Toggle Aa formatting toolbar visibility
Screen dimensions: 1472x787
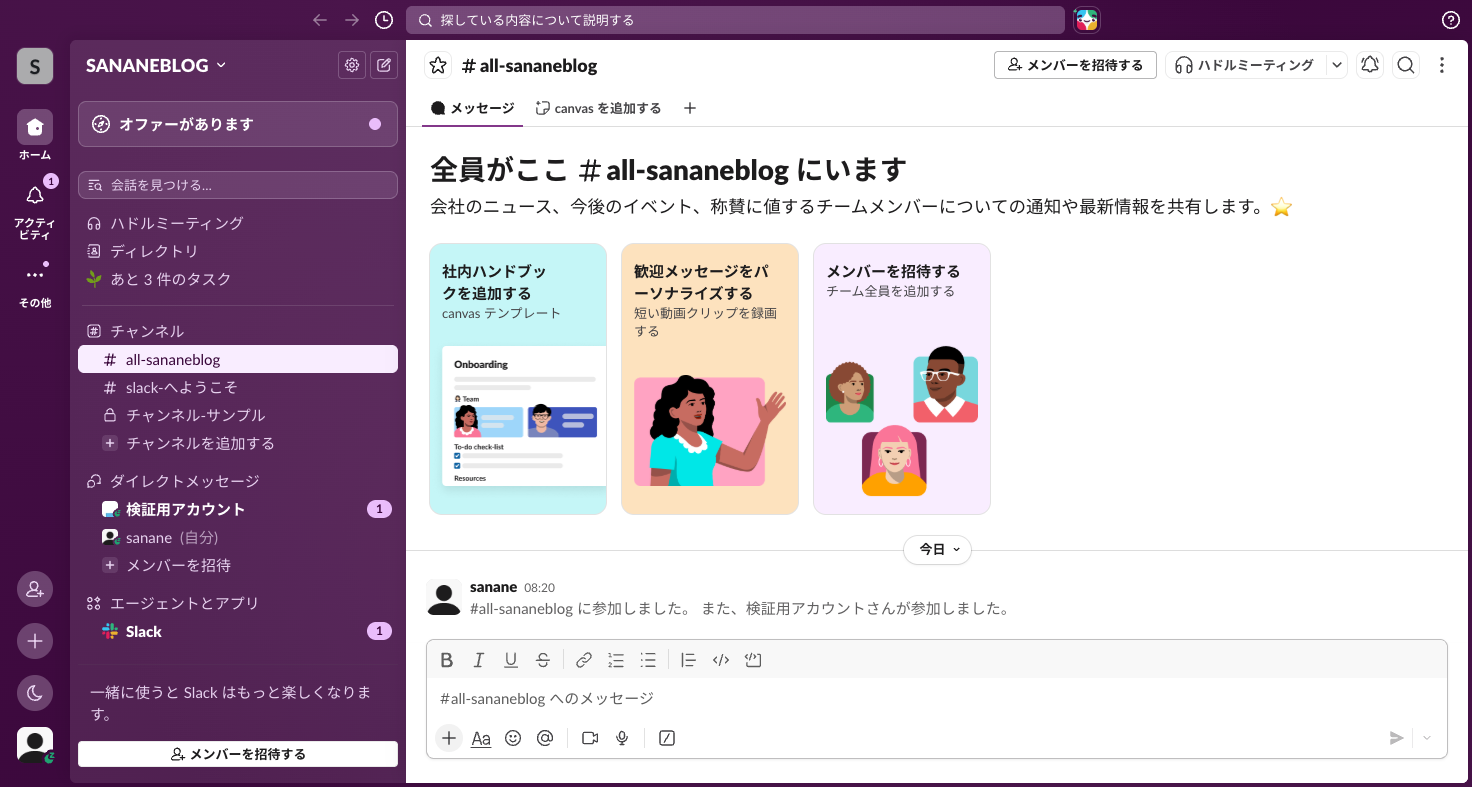point(481,738)
